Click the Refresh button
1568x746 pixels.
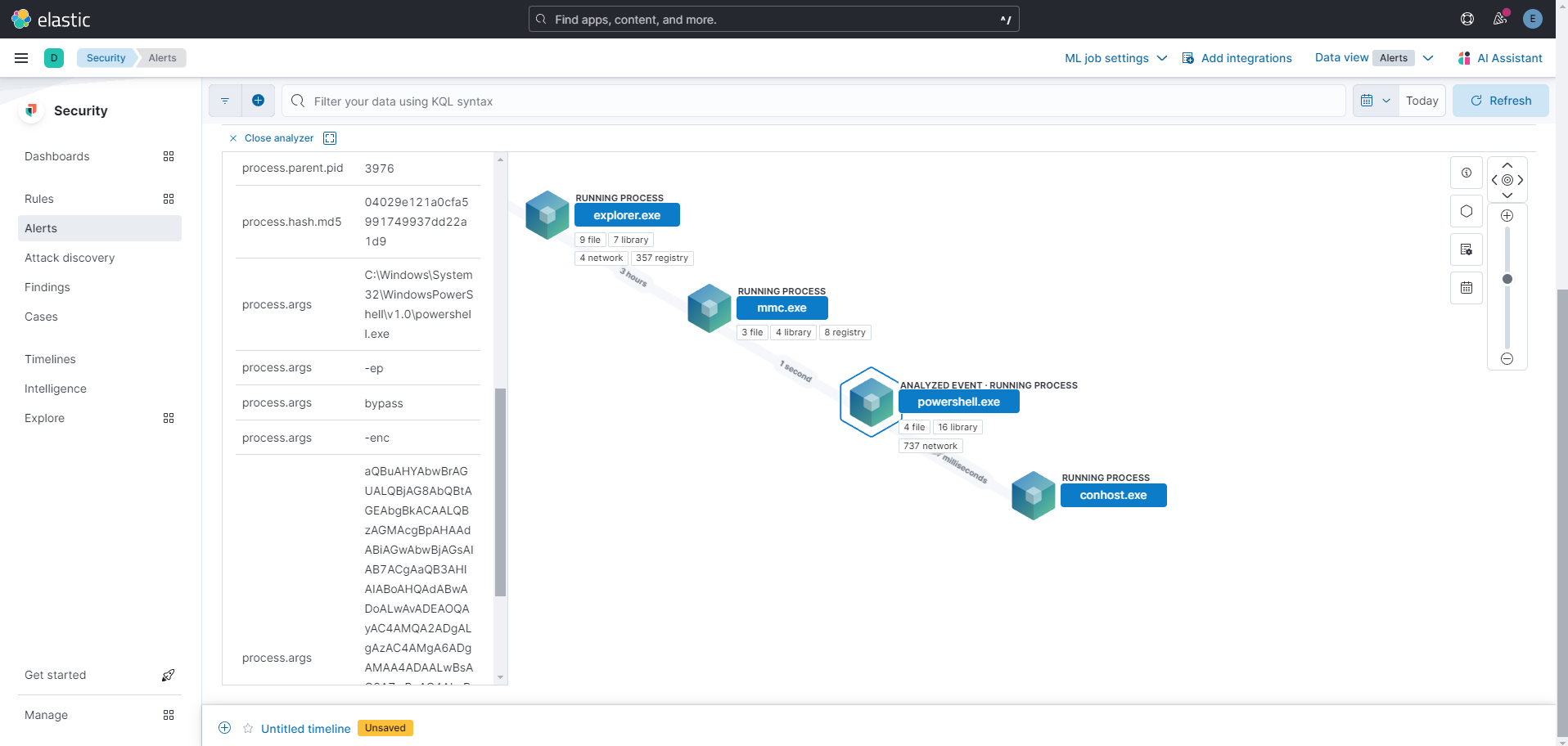coord(1500,101)
